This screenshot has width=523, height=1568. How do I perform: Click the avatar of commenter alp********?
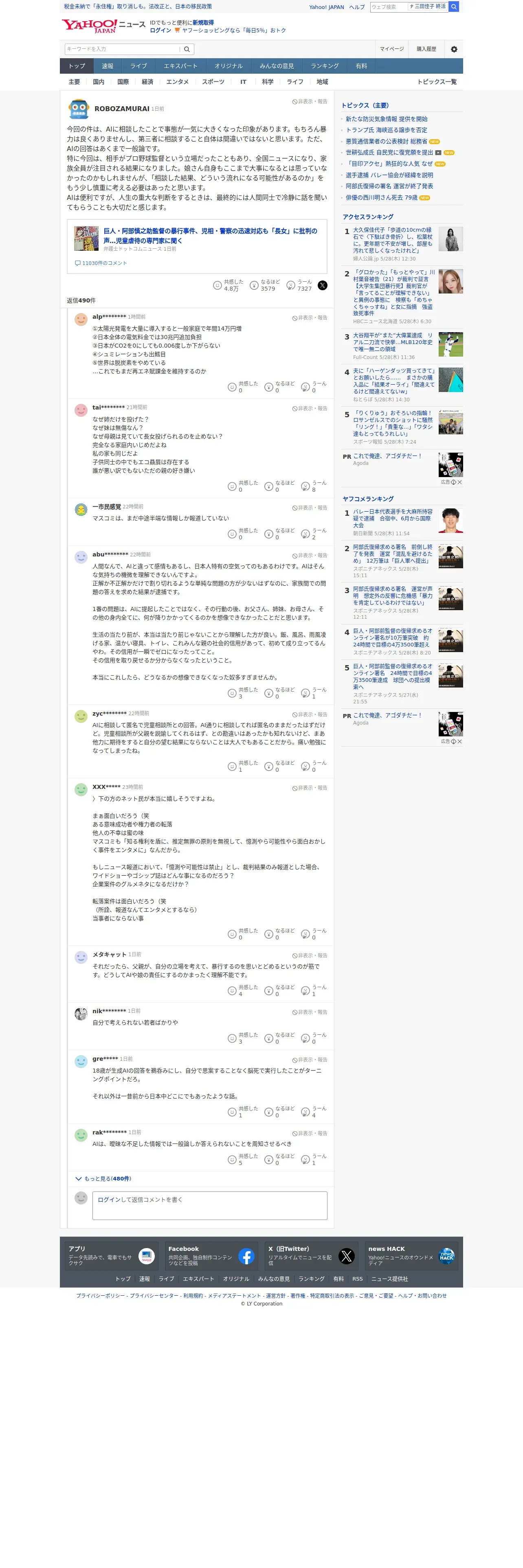[x=81, y=320]
